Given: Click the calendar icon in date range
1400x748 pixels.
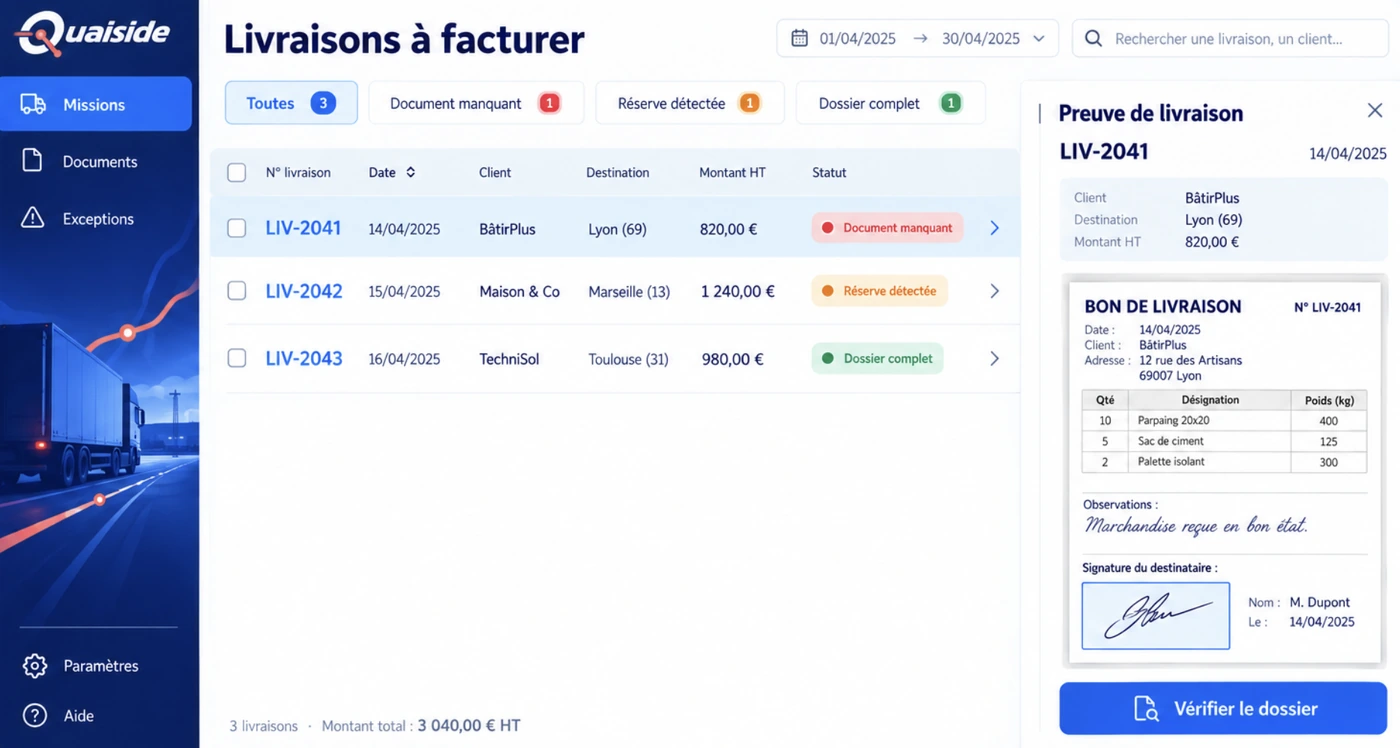Looking at the screenshot, I should pyautogui.click(x=799, y=39).
